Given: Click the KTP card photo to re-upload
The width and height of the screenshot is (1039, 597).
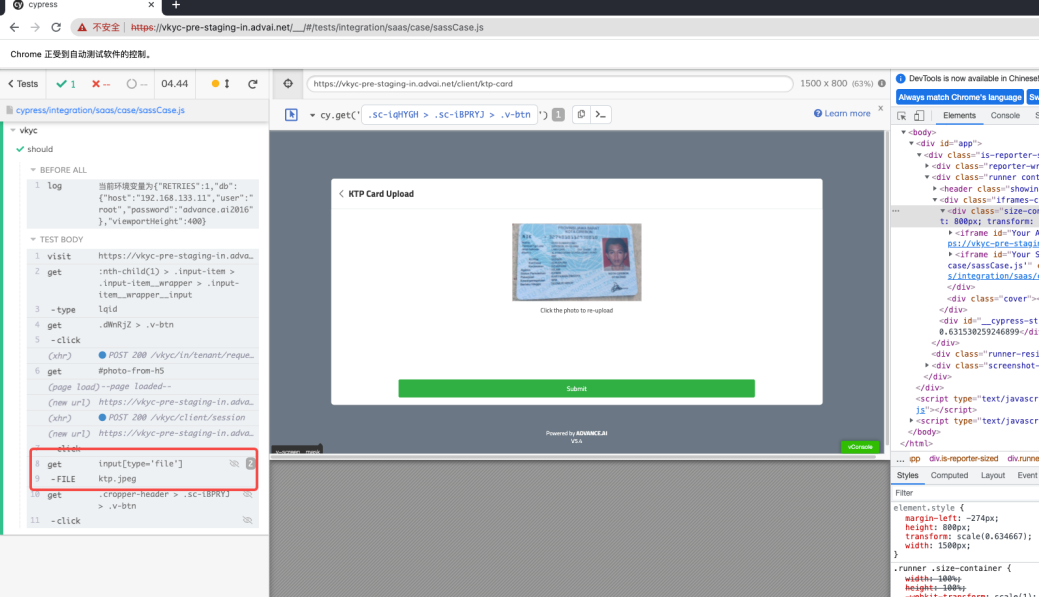Looking at the screenshot, I should (576, 262).
